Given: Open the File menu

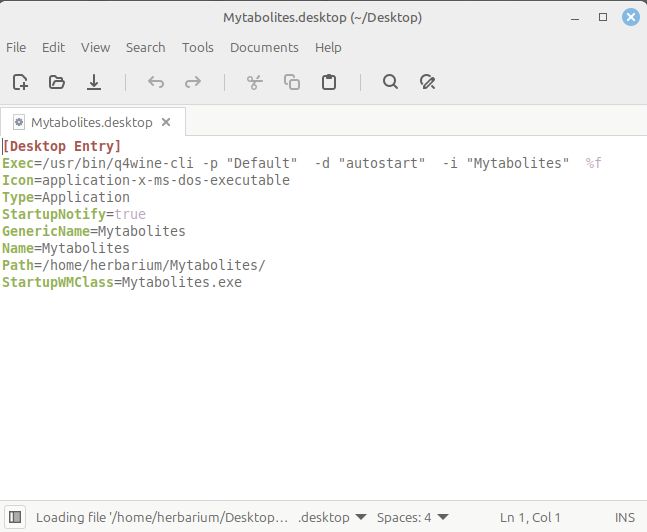Looking at the screenshot, I should (x=16, y=47).
